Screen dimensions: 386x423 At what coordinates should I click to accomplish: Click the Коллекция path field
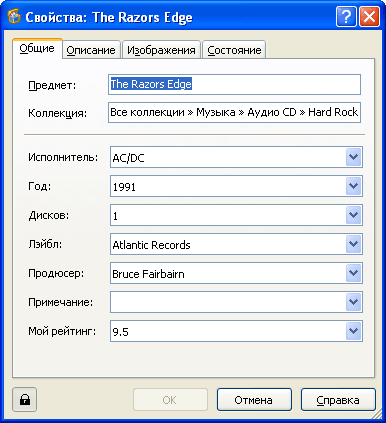(x=234, y=112)
